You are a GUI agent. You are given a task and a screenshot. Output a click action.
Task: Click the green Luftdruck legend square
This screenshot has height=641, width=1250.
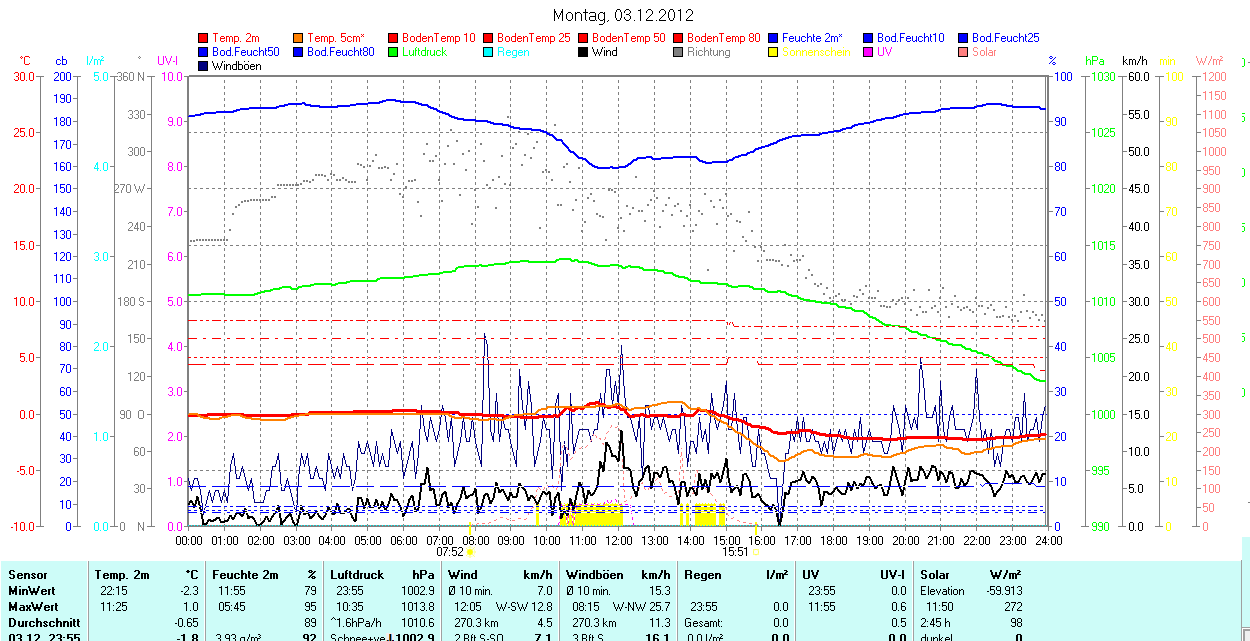pyautogui.click(x=394, y=52)
